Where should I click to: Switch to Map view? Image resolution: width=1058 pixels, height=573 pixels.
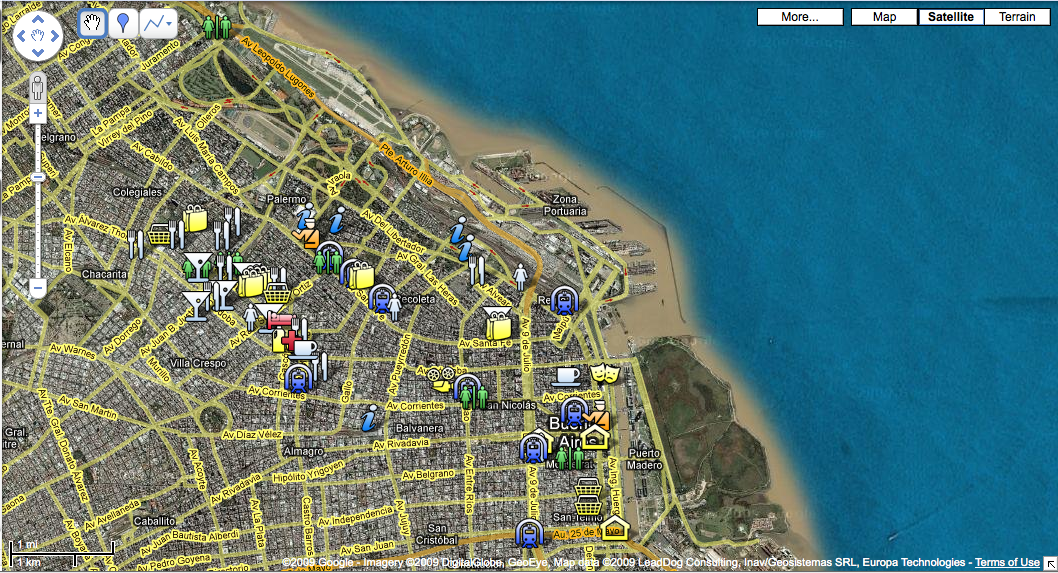pos(884,17)
